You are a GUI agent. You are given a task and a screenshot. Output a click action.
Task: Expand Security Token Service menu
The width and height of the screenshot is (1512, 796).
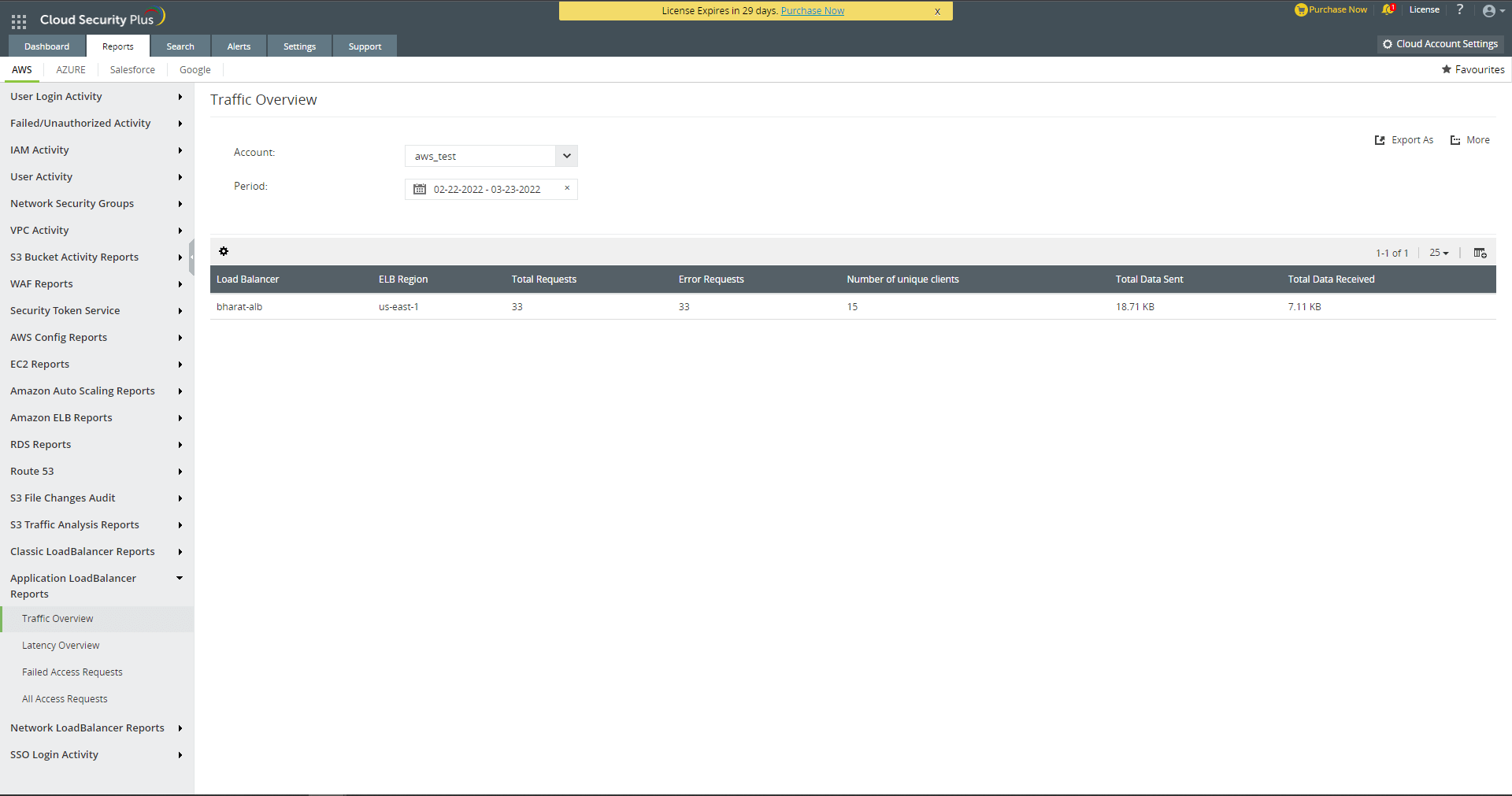click(x=97, y=311)
